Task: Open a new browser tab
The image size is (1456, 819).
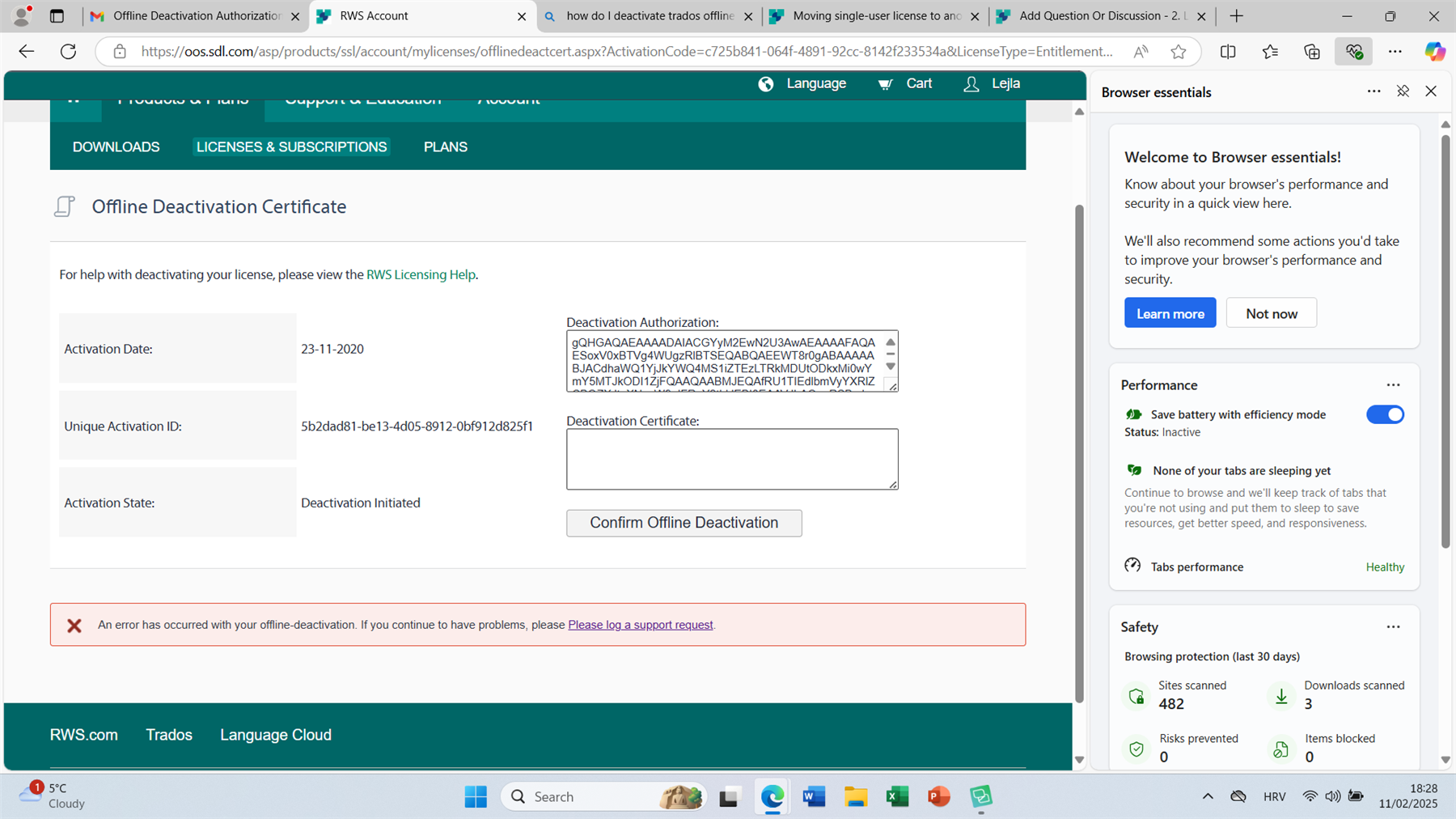Action: tap(1237, 16)
